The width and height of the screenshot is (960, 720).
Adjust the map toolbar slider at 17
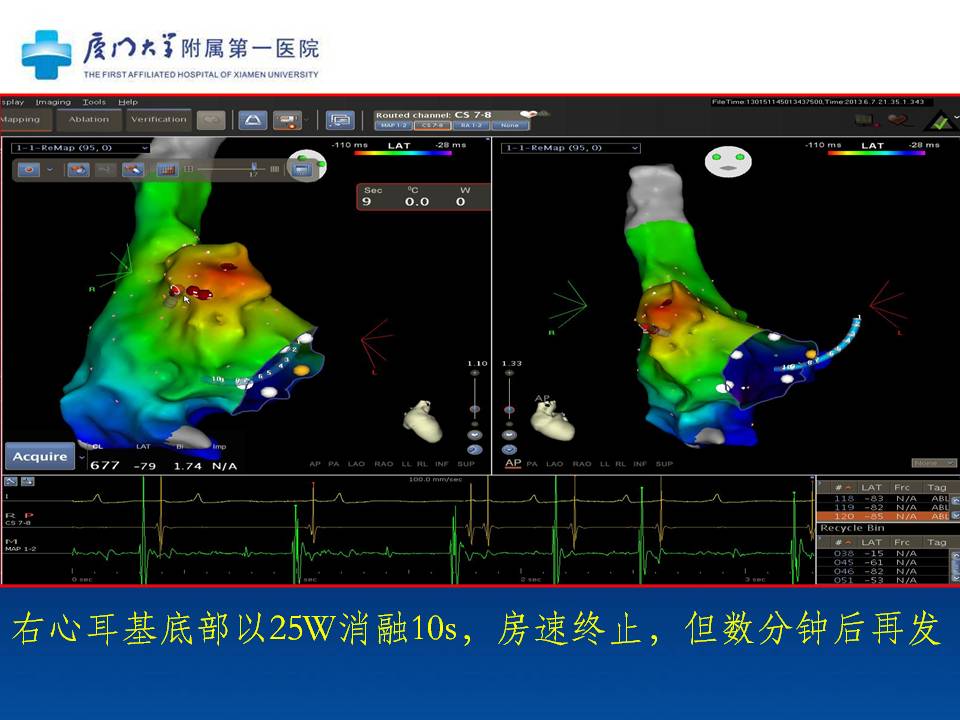pos(254,168)
